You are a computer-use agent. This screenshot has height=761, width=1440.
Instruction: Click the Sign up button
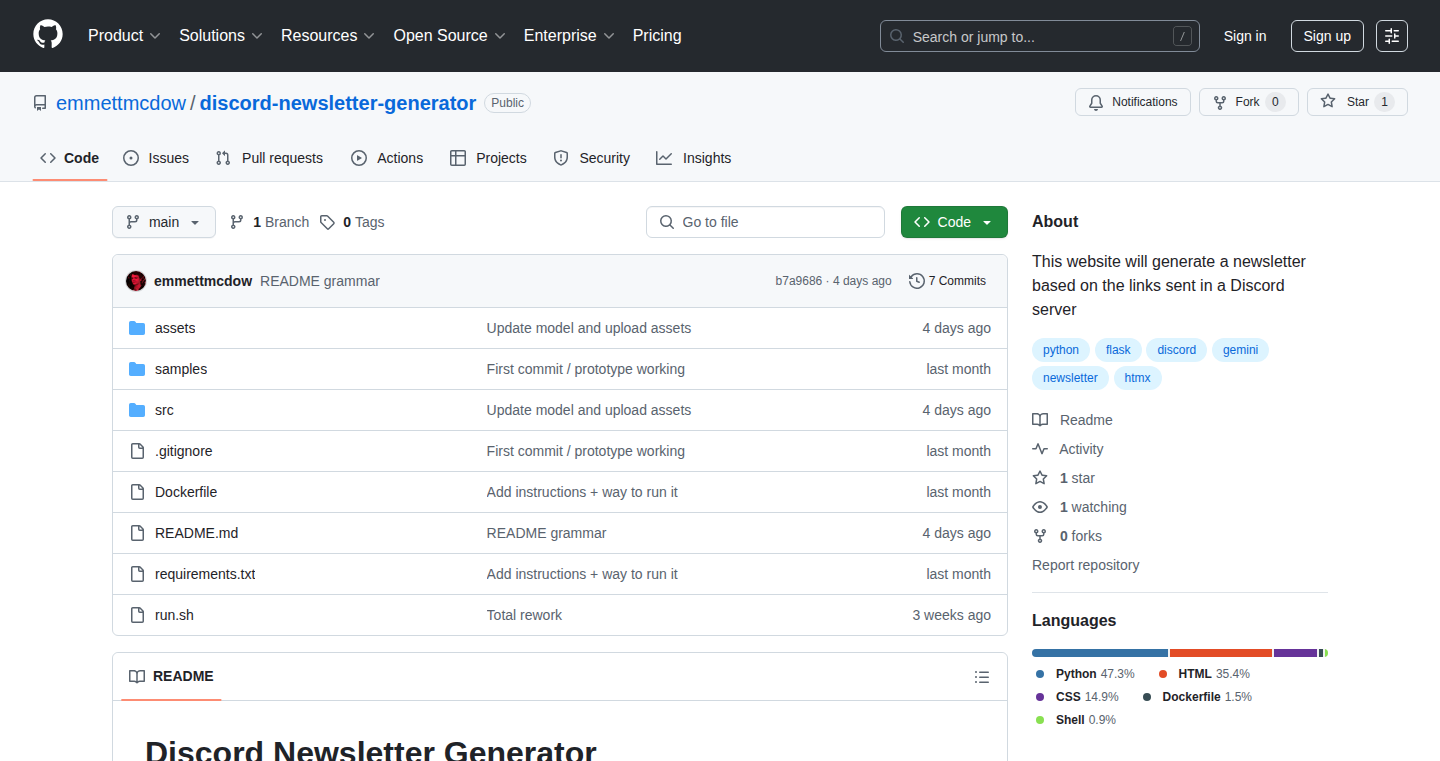(x=1327, y=36)
